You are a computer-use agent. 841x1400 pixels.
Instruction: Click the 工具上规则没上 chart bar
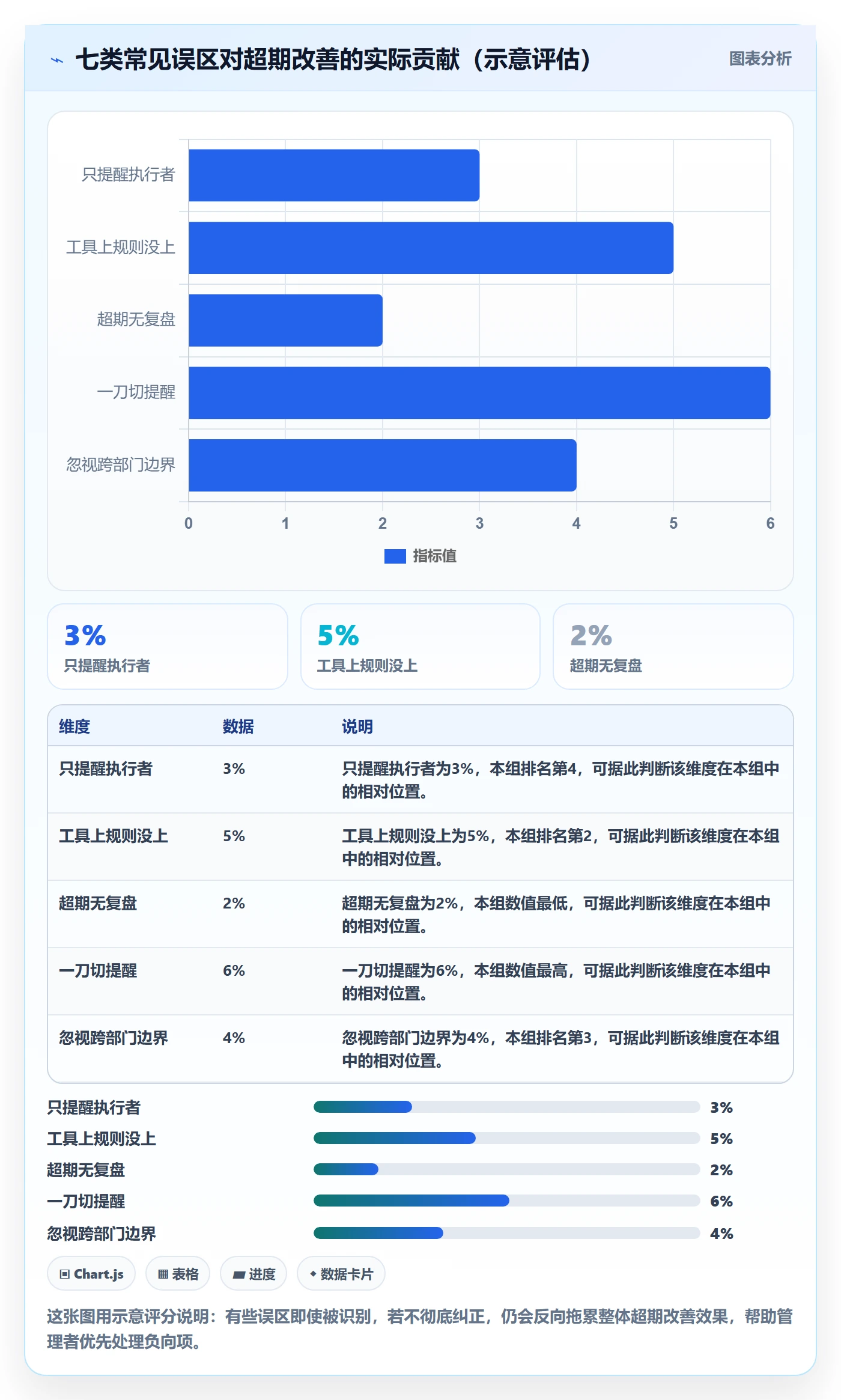point(431,248)
